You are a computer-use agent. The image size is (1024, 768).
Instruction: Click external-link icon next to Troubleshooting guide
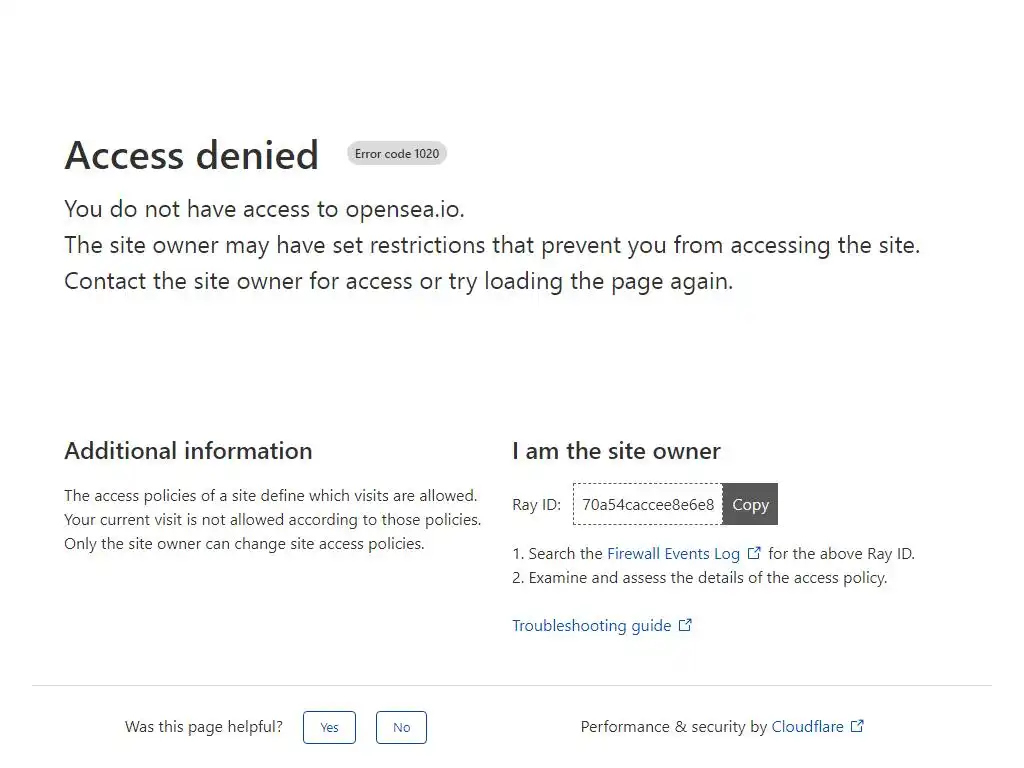tap(685, 625)
